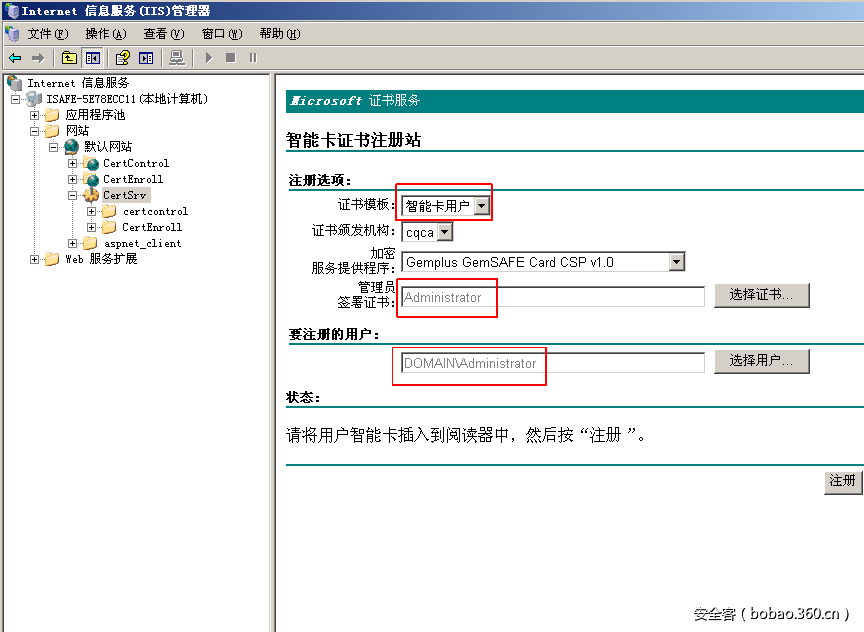Image resolution: width=864 pixels, height=632 pixels.
Task: Open the 证书颁发机构 dropdown showing cqca
Action: click(x=443, y=231)
